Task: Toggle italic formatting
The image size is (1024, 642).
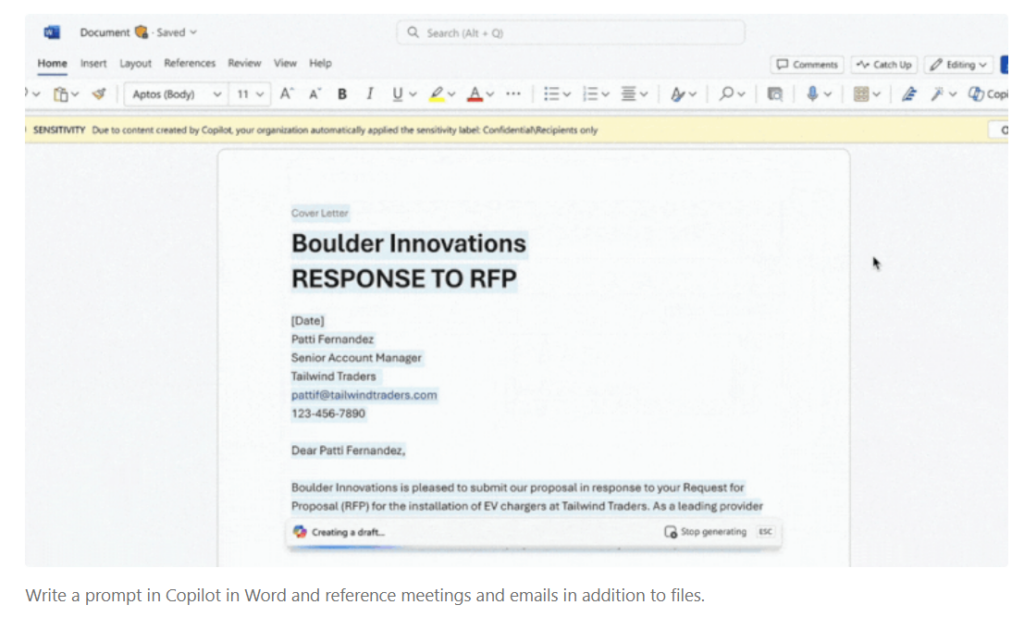Action: [370, 94]
